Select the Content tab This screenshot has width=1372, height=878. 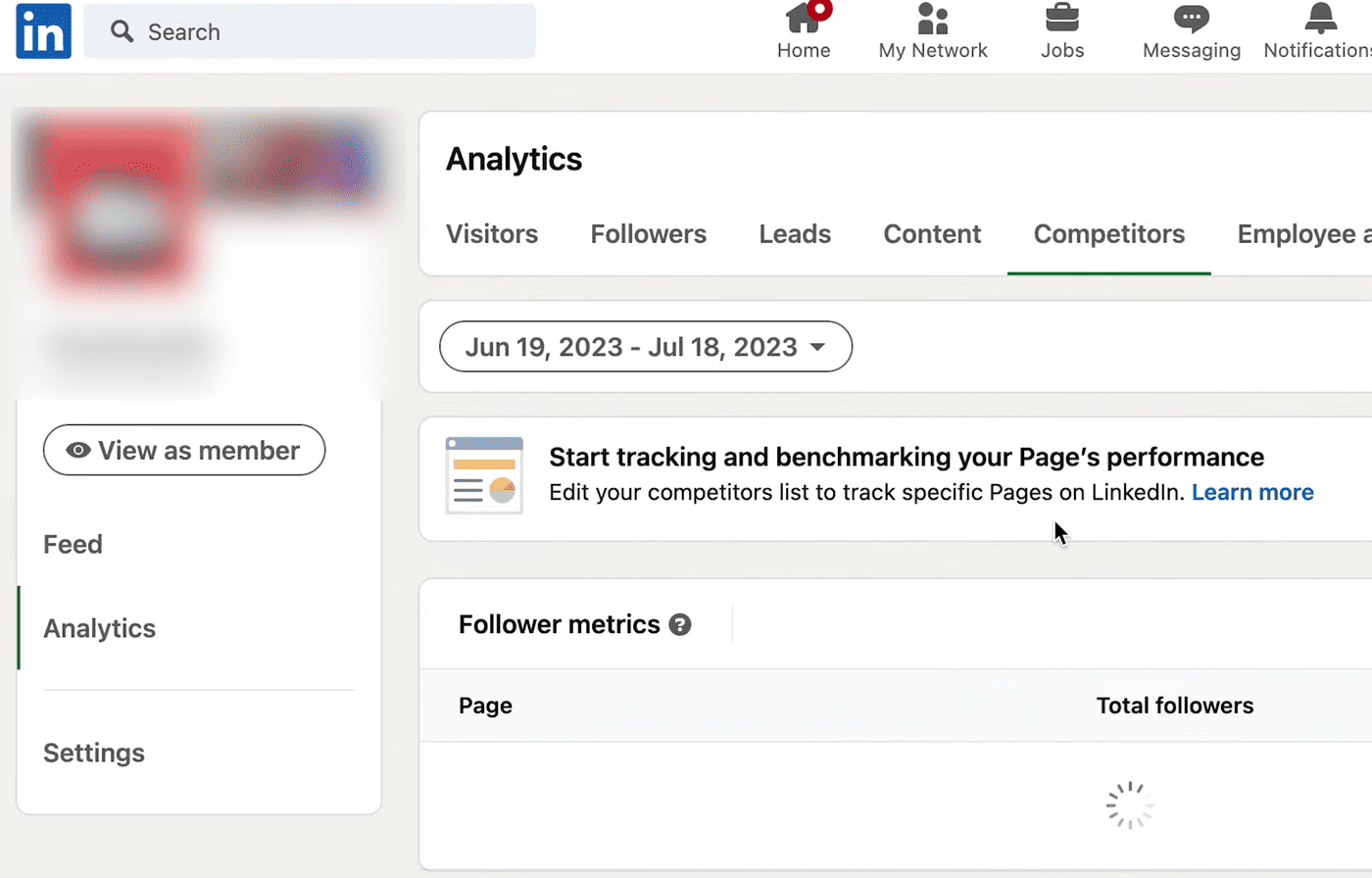[x=932, y=234]
